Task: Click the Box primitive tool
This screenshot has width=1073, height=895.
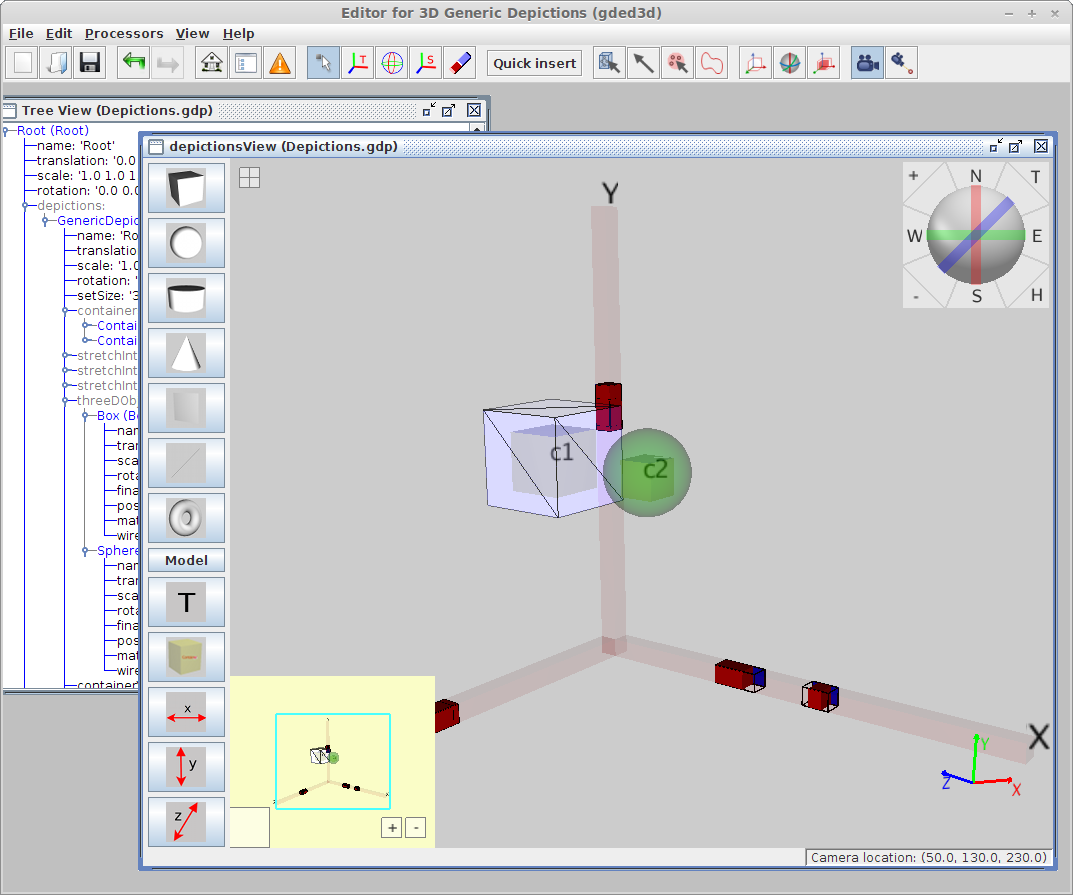Action: (186, 188)
